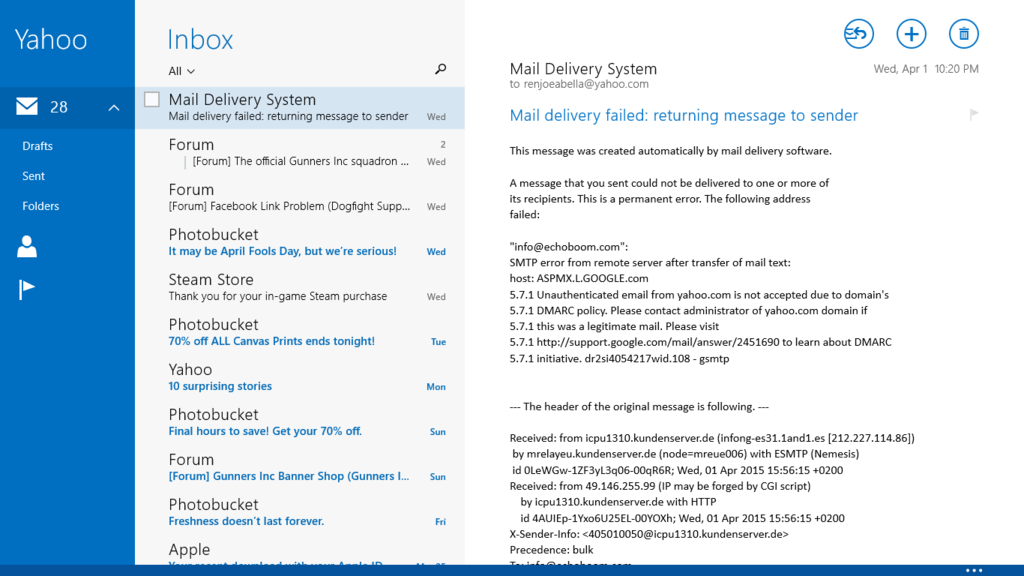Tick the checkbox beside Mail Delivery System
Viewport: 1024px width, 576px height.
(152, 99)
